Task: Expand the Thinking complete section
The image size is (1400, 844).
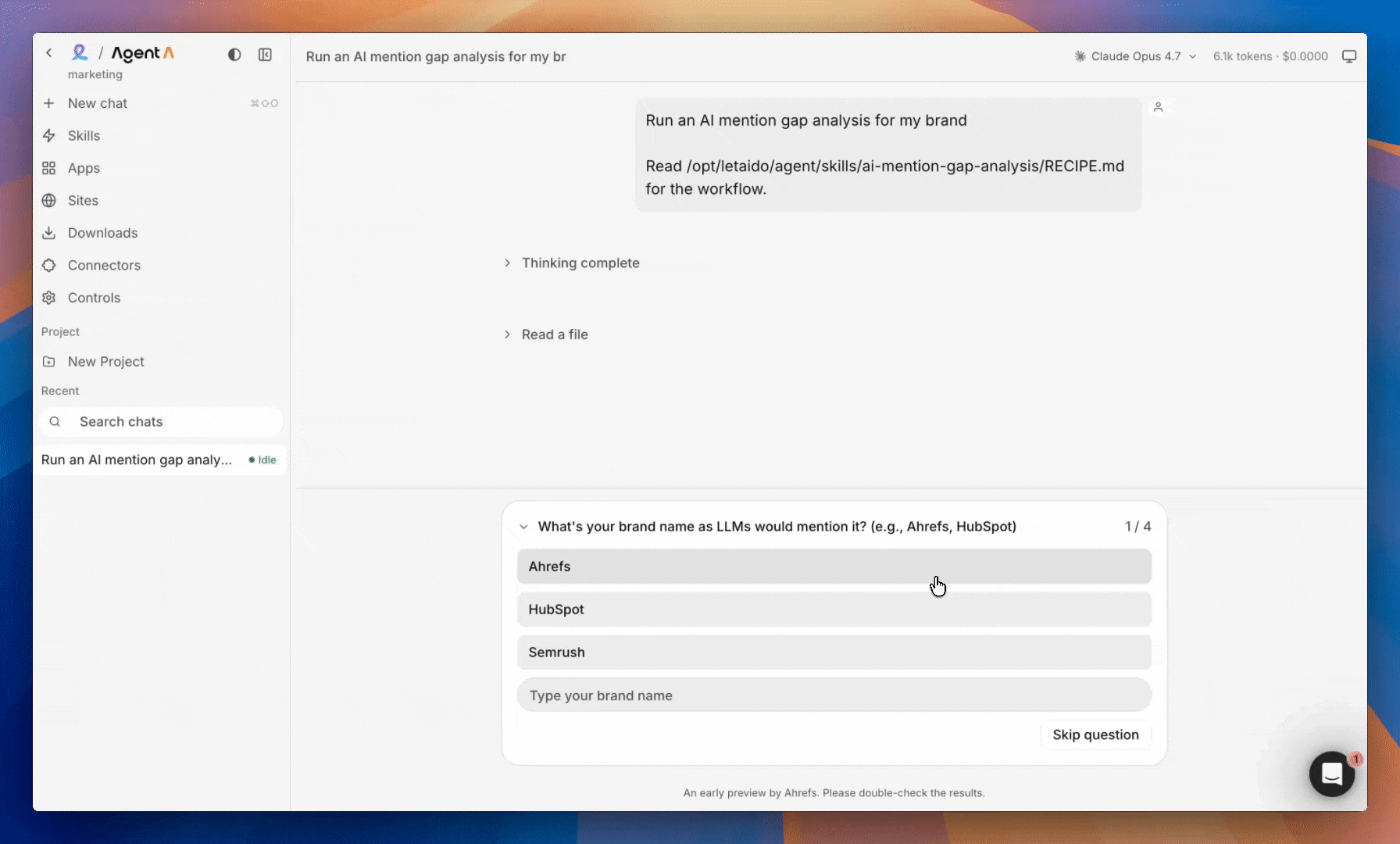Action: (572, 263)
